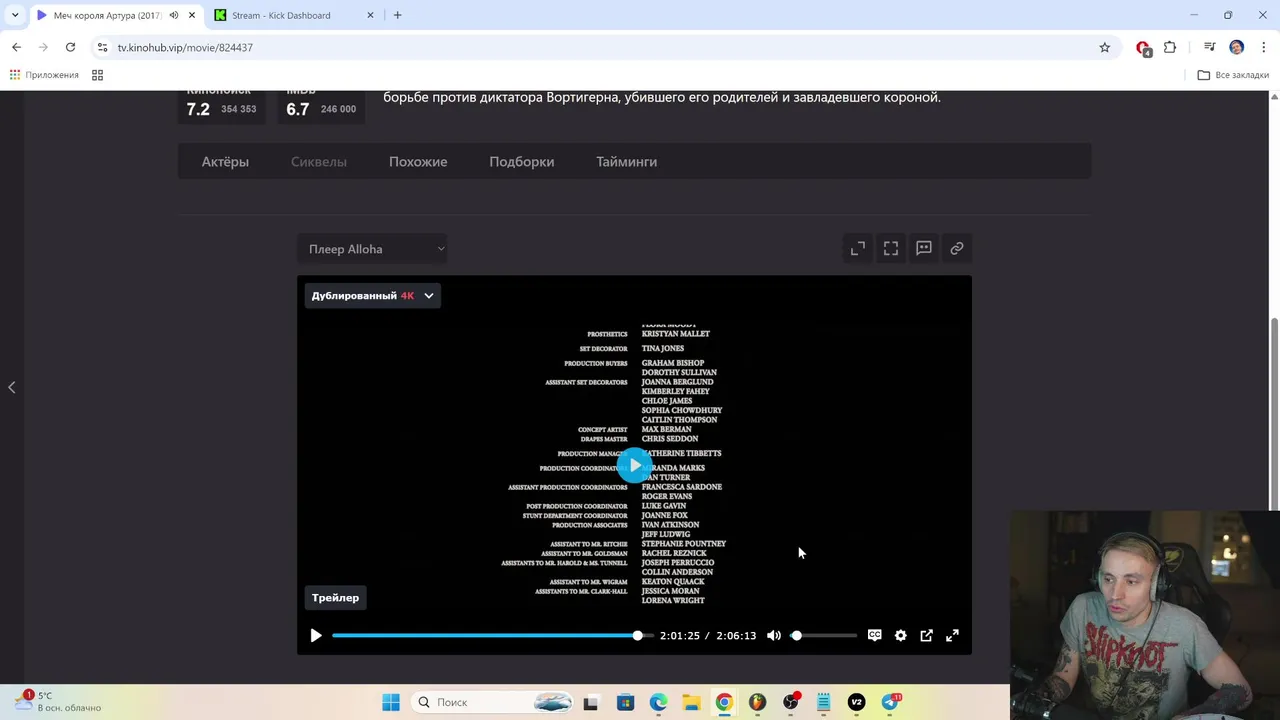
Task: Open the tab search chevron at top left
Action: point(14,15)
